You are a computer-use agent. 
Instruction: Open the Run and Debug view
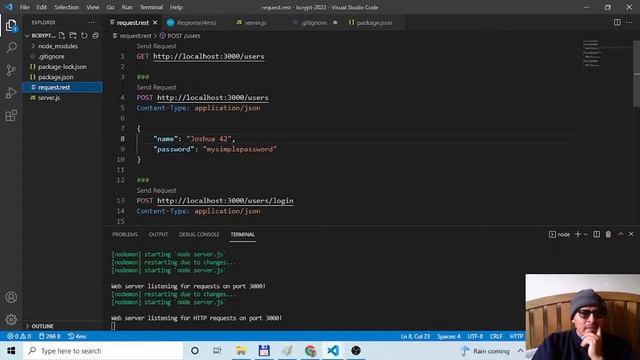[x=11, y=93]
